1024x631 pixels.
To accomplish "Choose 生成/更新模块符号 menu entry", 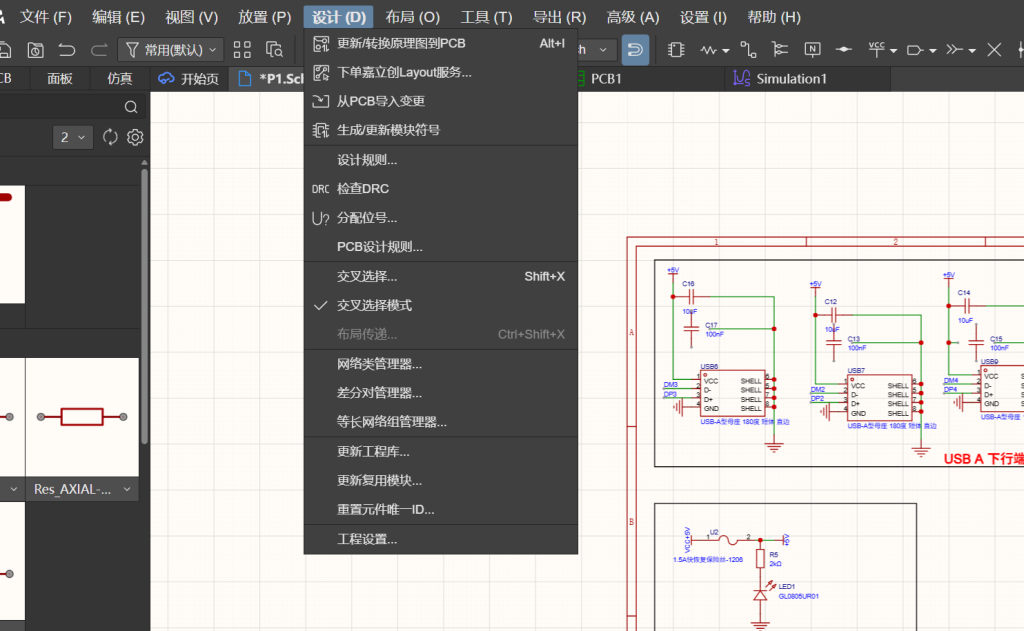I will click(x=441, y=129).
